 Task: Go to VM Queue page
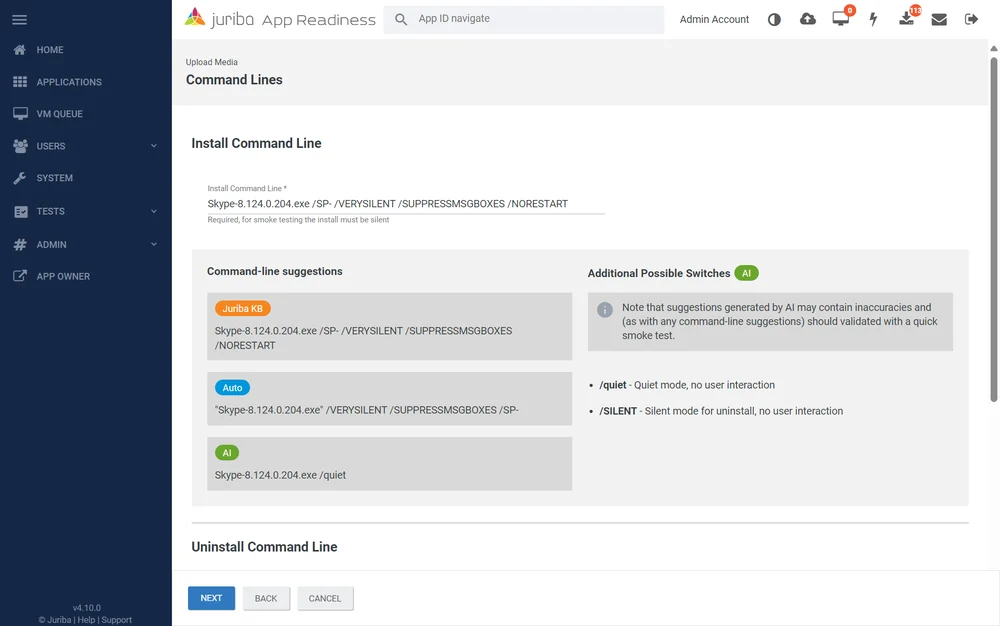[x=59, y=114]
